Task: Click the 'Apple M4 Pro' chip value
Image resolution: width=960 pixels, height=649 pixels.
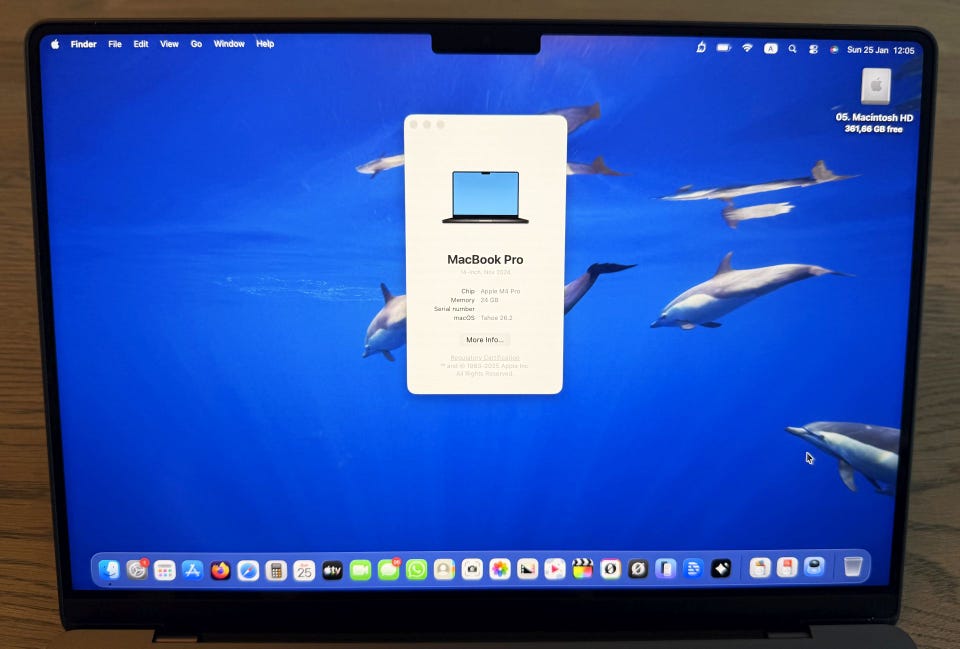Action: coord(500,291)
